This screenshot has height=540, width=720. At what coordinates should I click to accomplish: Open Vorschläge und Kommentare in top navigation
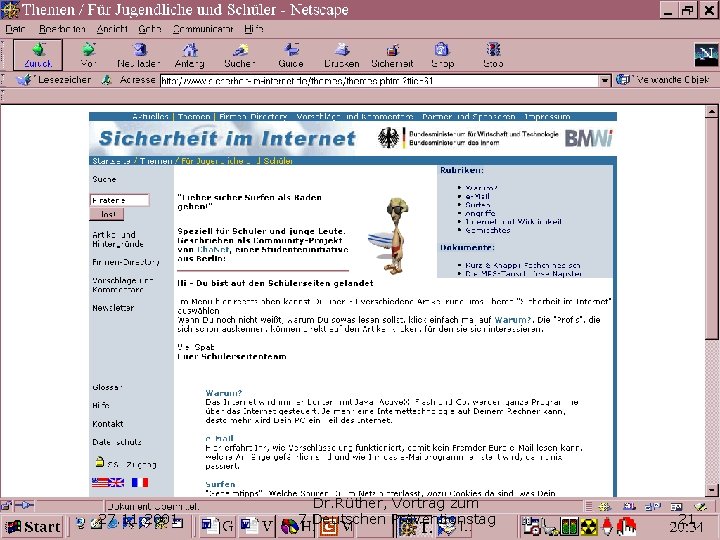(354, 117)
